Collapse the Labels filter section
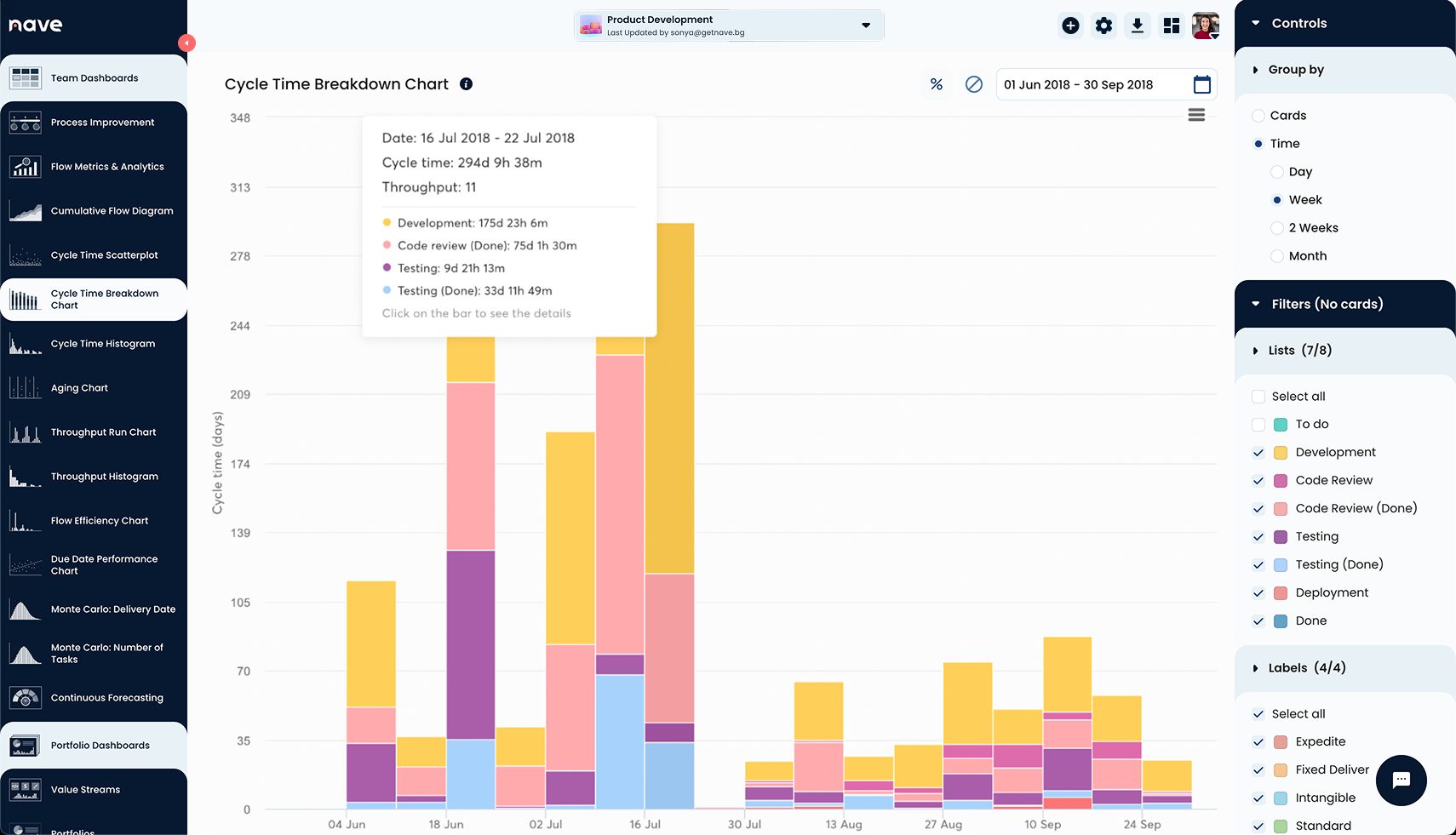The width and height of the screenshot is (1456, 835). tap(1256, 668)
